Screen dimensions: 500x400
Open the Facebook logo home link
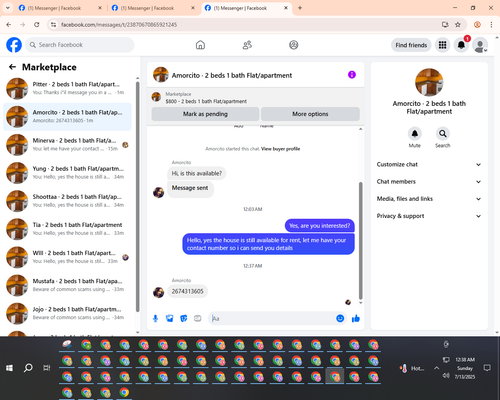point(14,45)
